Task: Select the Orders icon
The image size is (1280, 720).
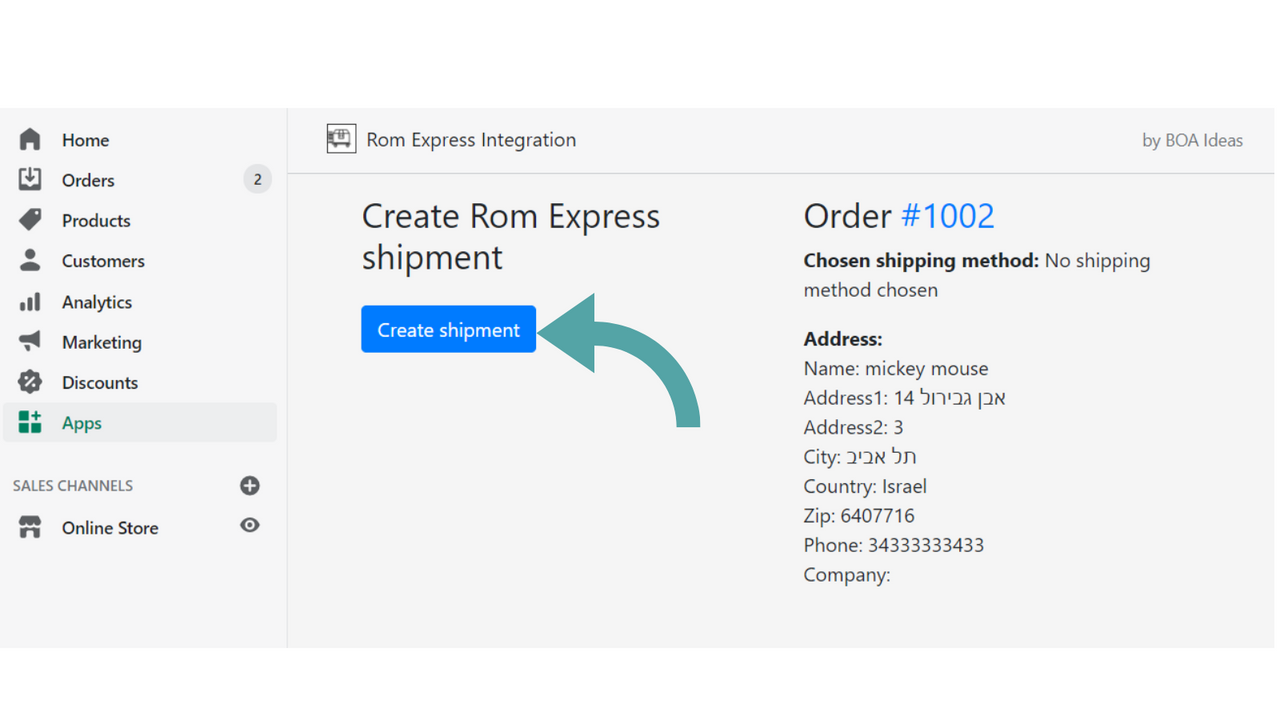Action: click(x=31, y=180)
